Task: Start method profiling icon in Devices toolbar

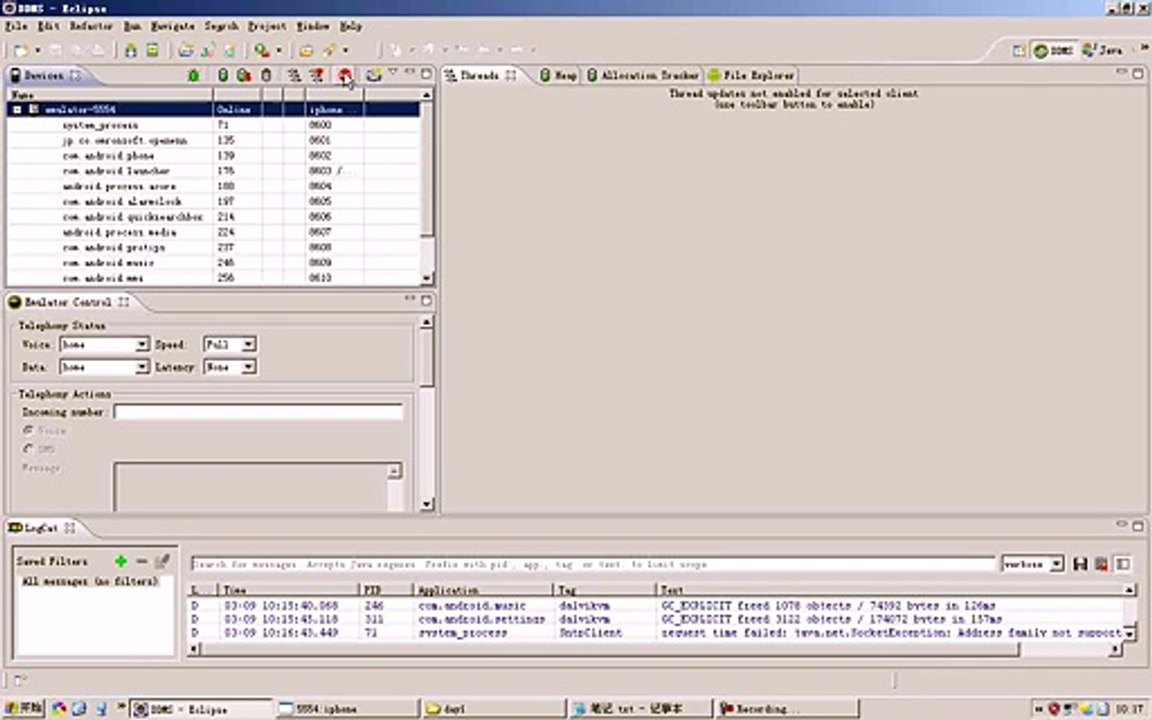Action: [317, 75]
